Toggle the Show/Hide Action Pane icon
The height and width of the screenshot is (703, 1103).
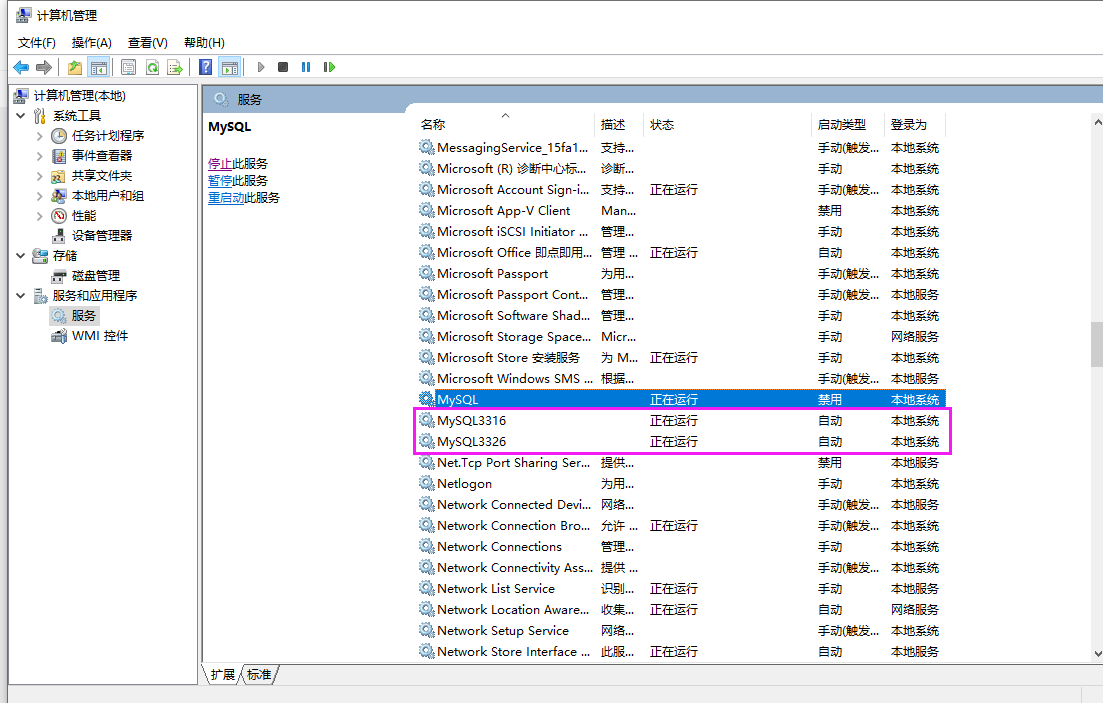click(x=229, y=68)
